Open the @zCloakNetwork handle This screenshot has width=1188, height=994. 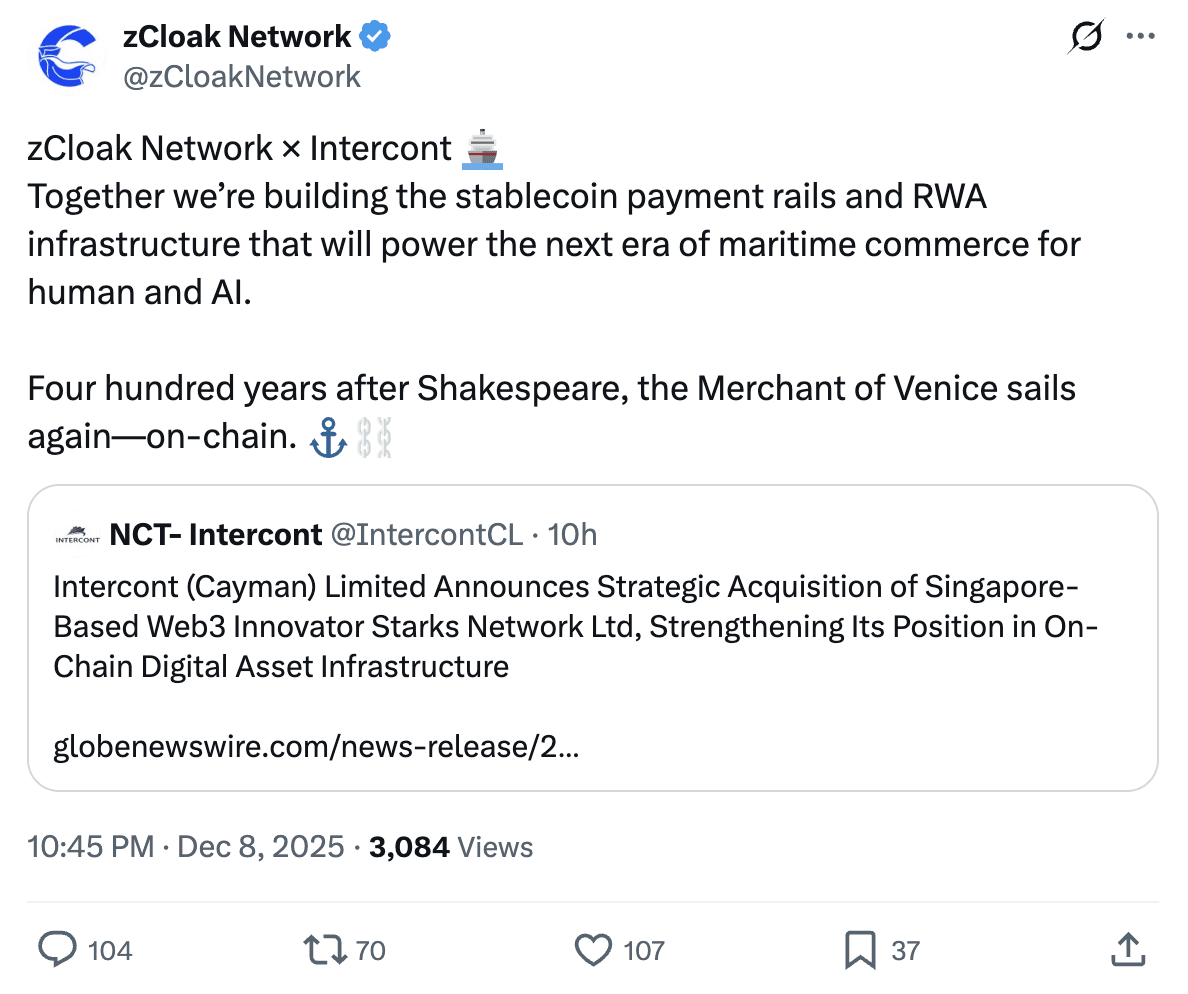tap(244, 76)
